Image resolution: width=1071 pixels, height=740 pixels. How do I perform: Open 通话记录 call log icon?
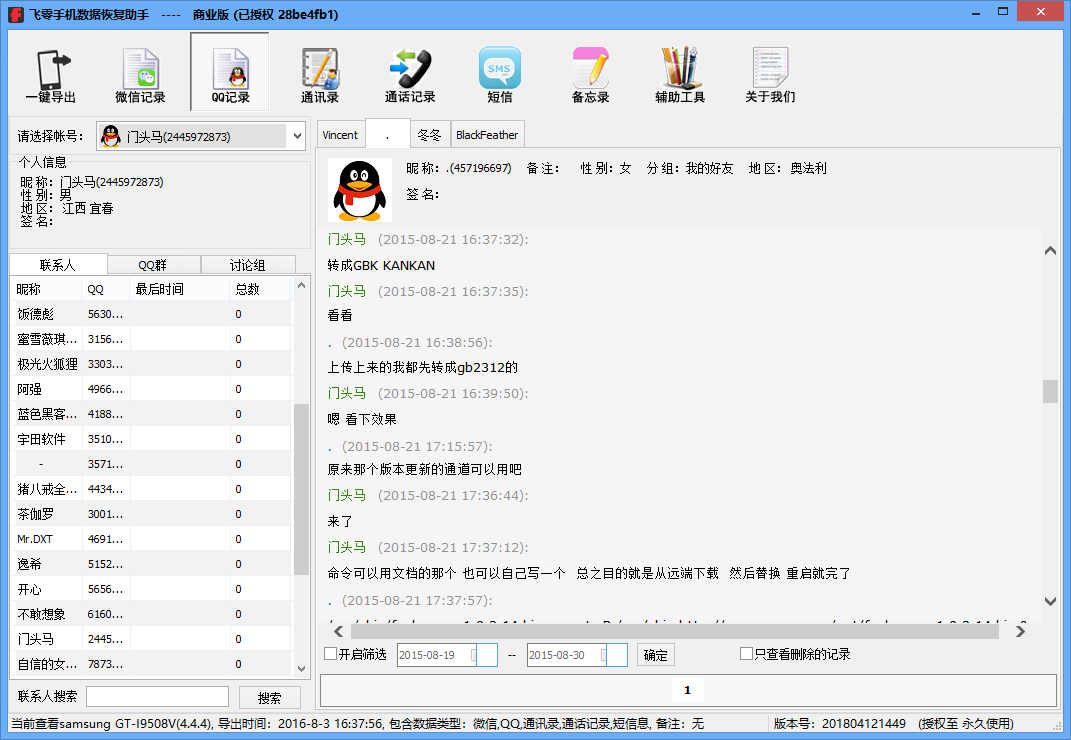tap(410, 74)
